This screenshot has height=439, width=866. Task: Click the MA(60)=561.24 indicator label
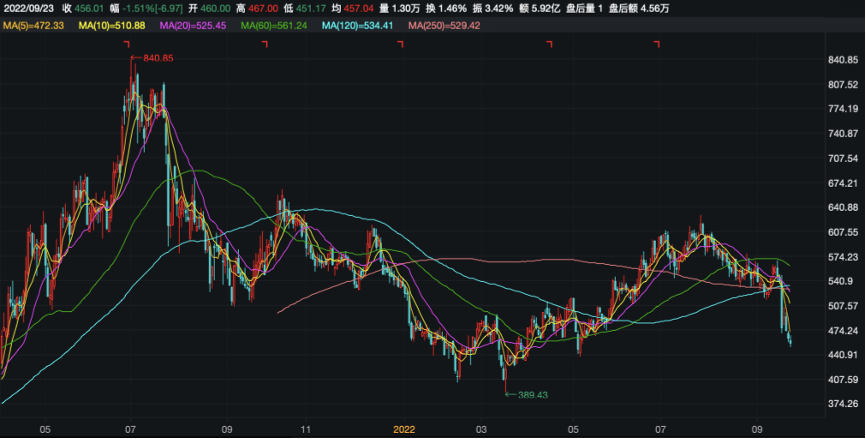point(274,25)
